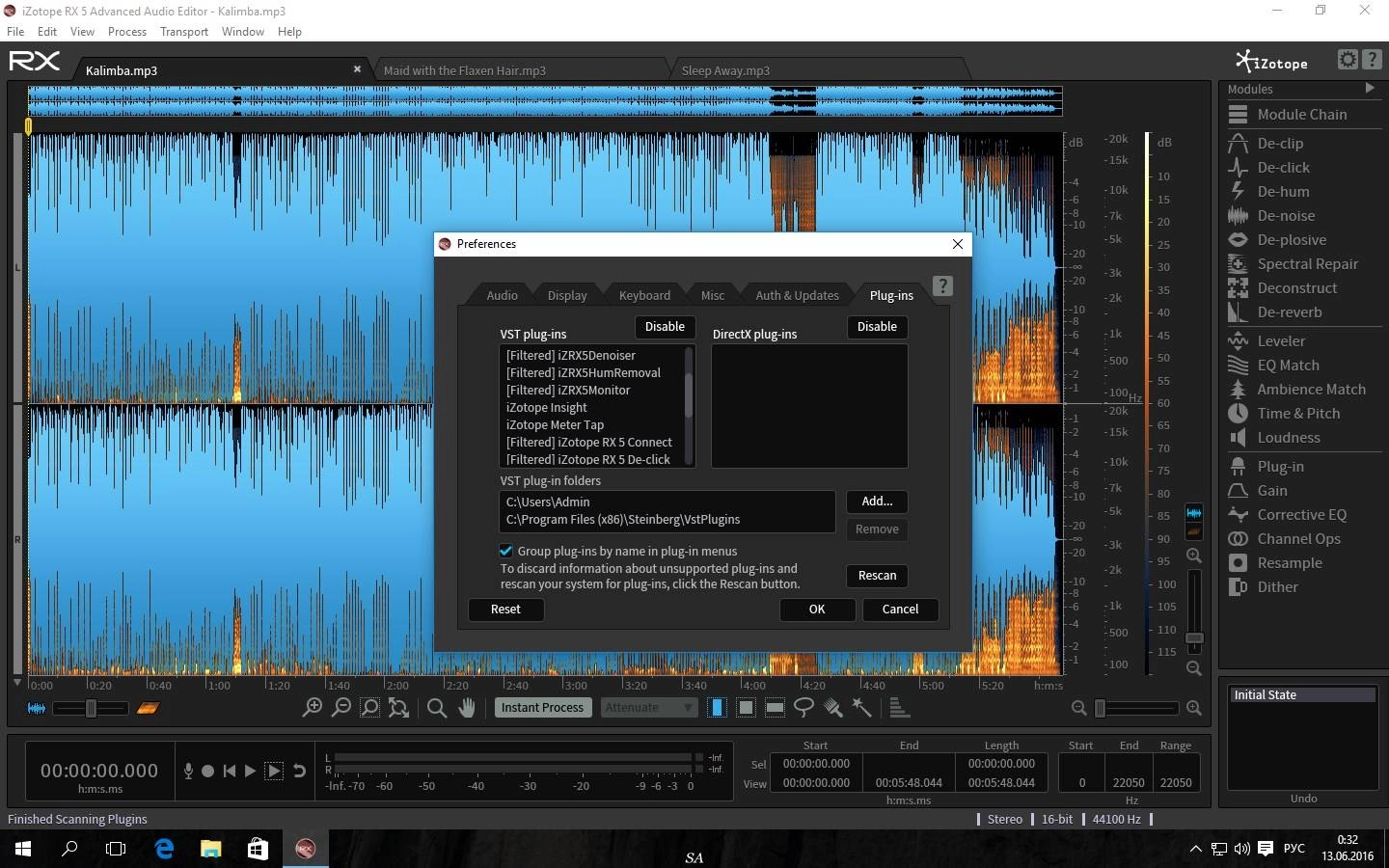Viewport: 1389px width, 868px height.
Task: Click the horizontal zoom-in icon beside the zoom-out icon
Action: [312, 708]
